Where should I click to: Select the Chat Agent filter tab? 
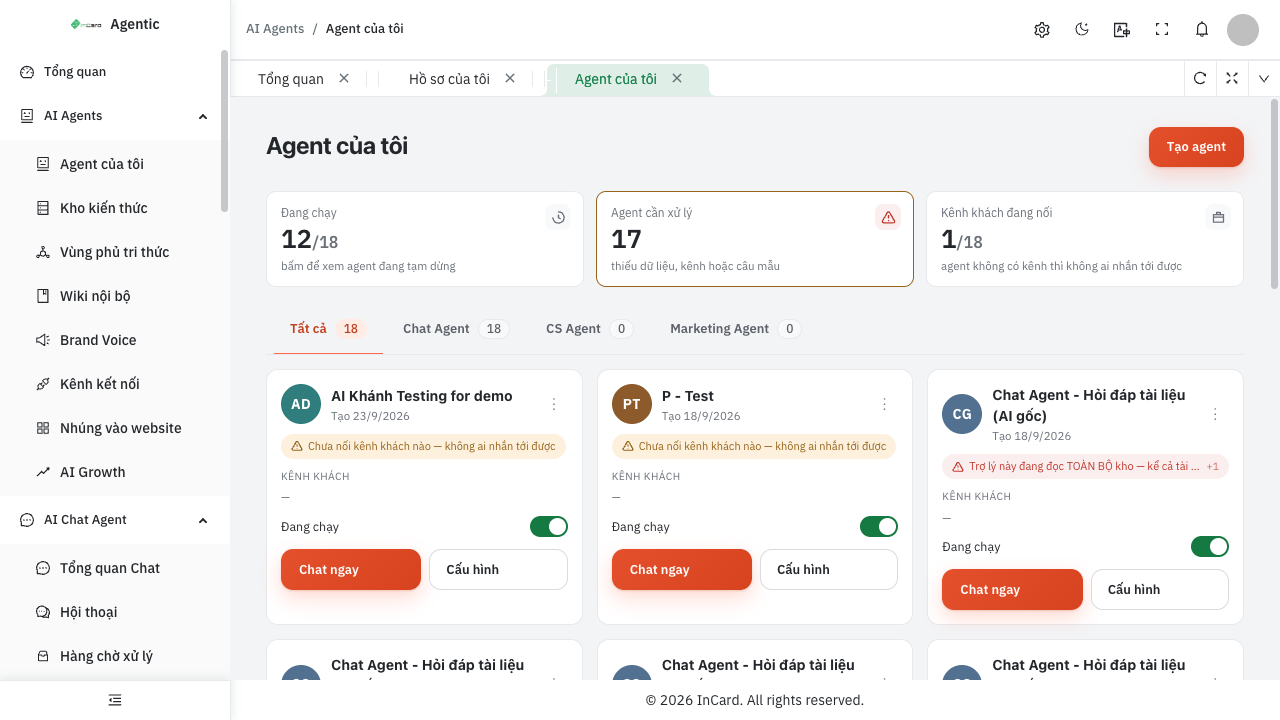click(456, 329)
